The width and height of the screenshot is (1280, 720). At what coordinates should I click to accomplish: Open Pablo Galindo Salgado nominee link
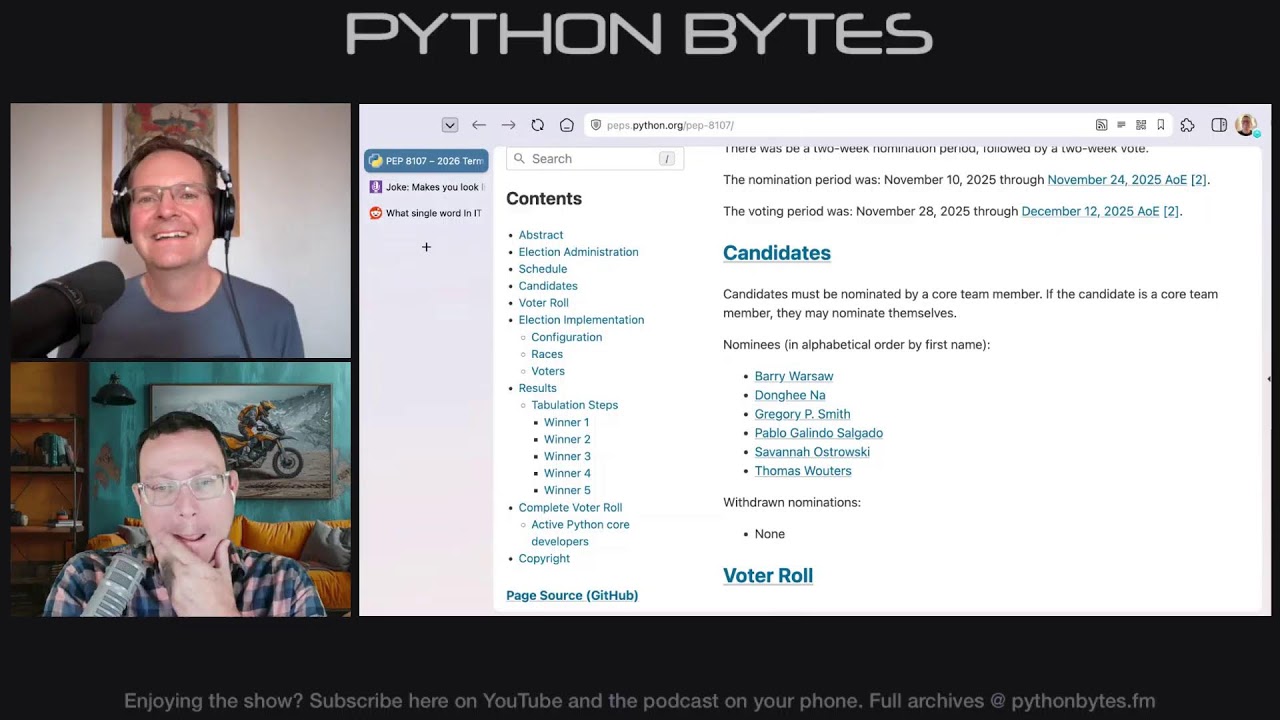[x=819, y=433]
